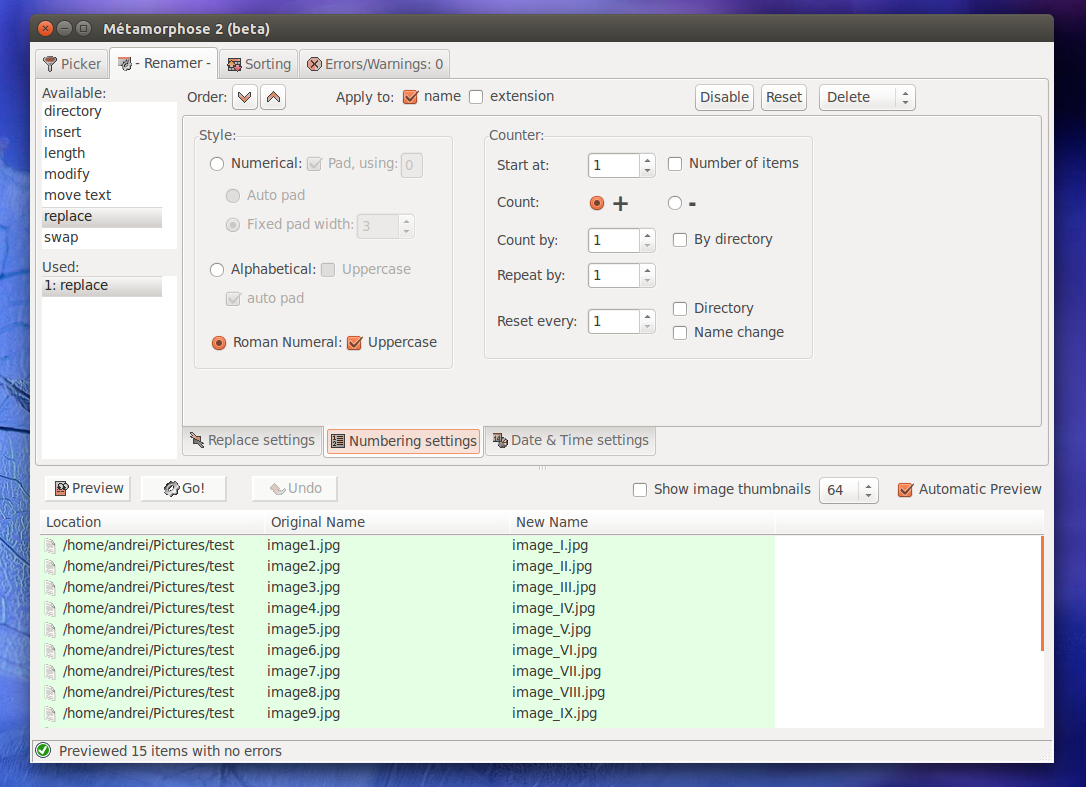Viewport: 1086px width, 787px height.
Task: Click Original Name column header
Action: pyautogui.click(x=387, y=522)
